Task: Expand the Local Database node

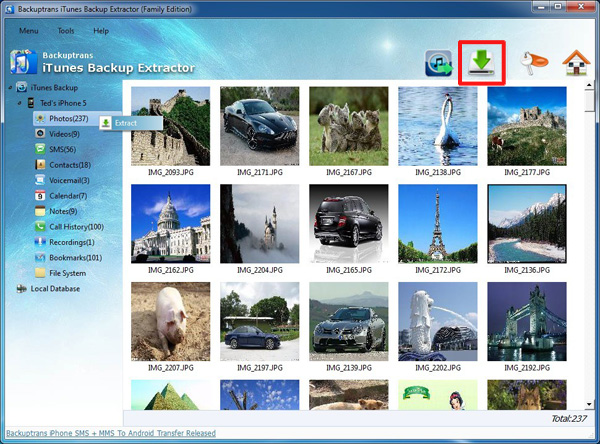Action: 9,289
